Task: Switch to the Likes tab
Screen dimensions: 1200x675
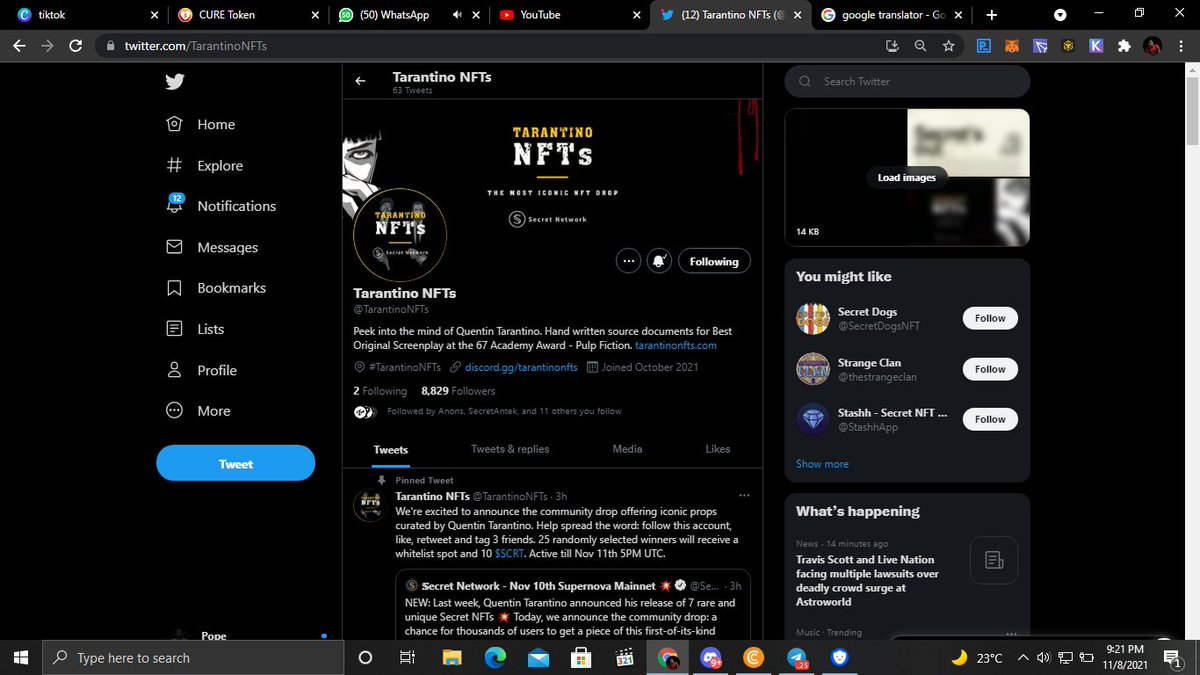Action: 718,449
